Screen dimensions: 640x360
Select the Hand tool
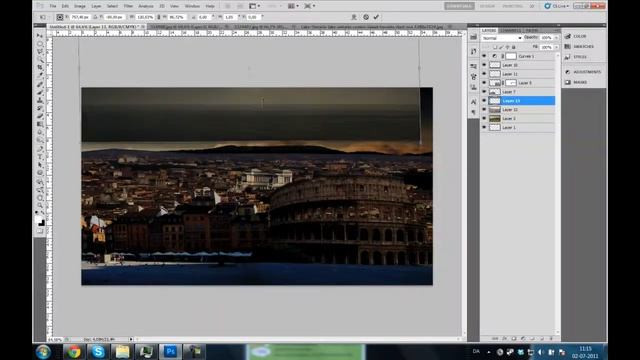40,198
